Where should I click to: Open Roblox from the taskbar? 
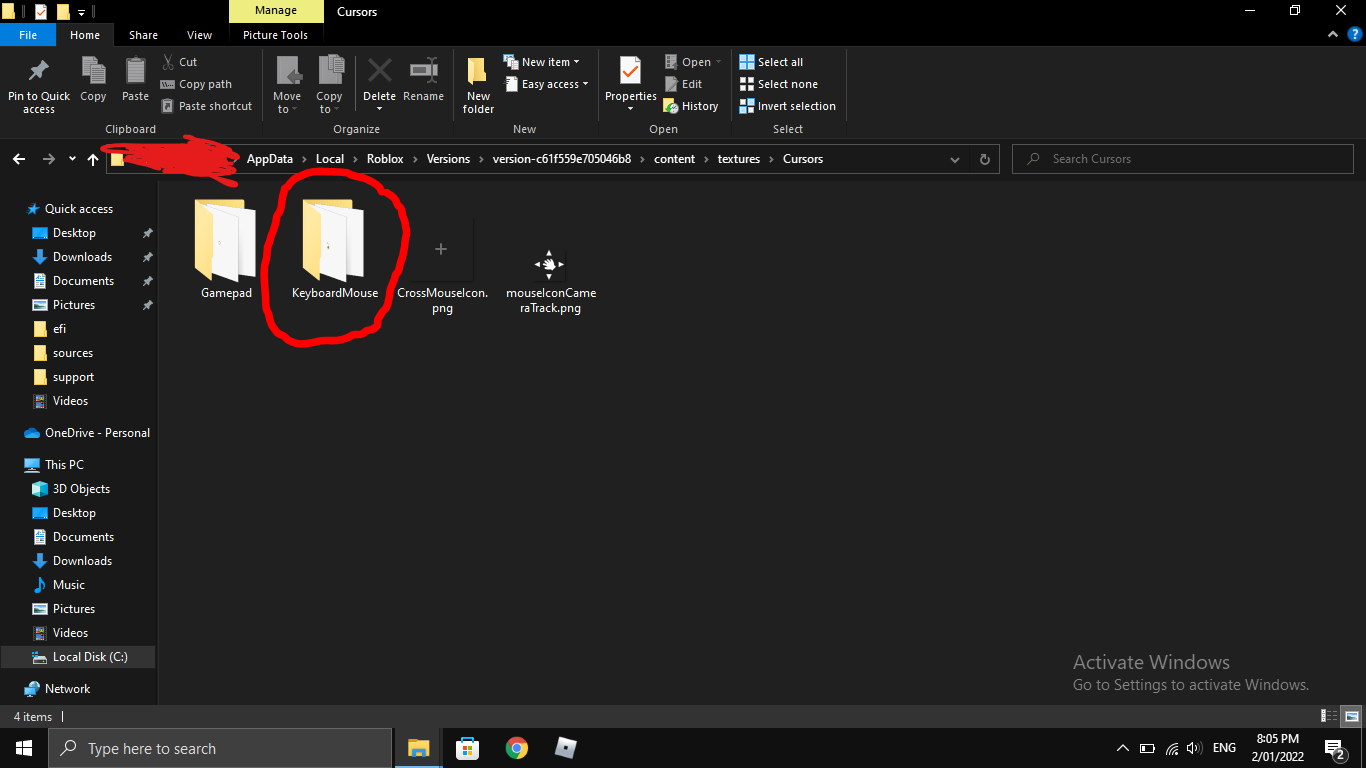566,748
